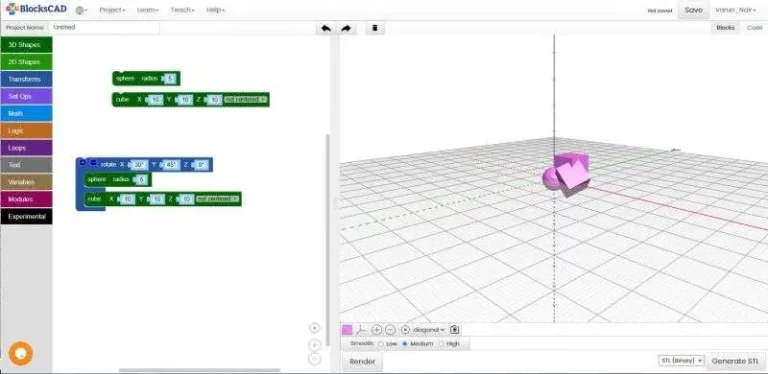Open the Loops category
The height and width of the screenshot is (374, 768).
(26, 147)
